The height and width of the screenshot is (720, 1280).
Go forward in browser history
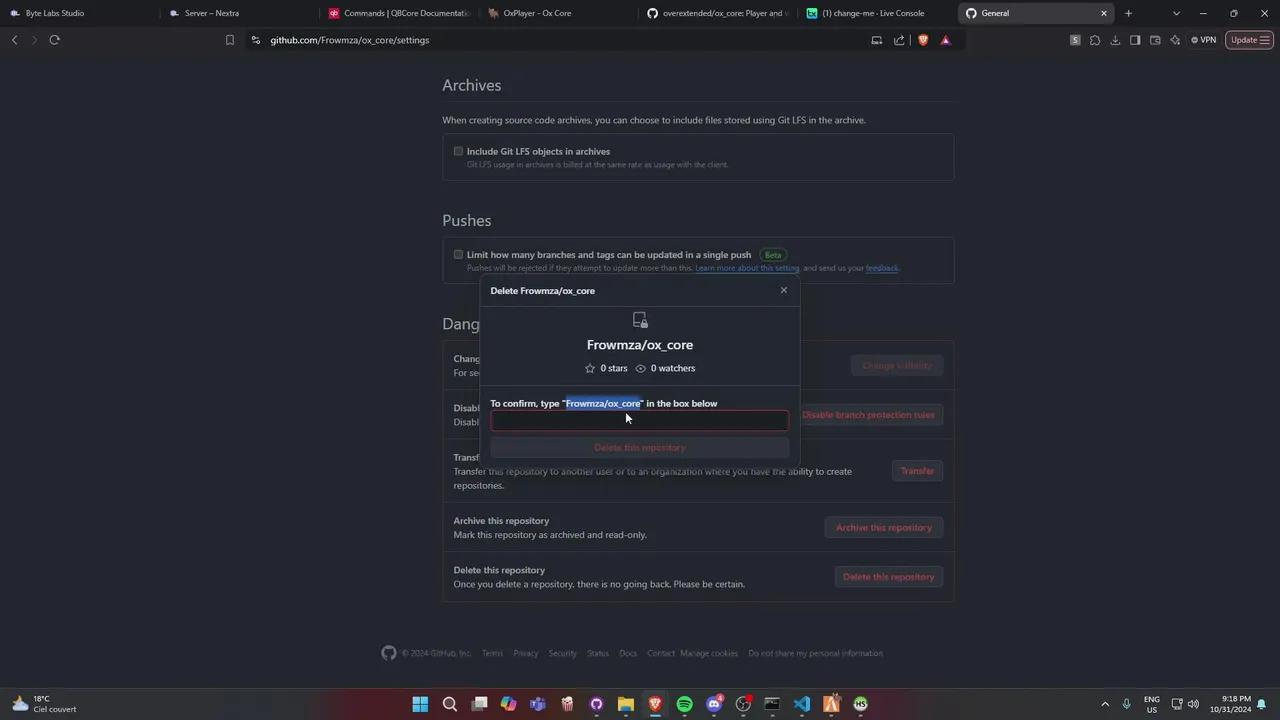[x=34, y=40]
